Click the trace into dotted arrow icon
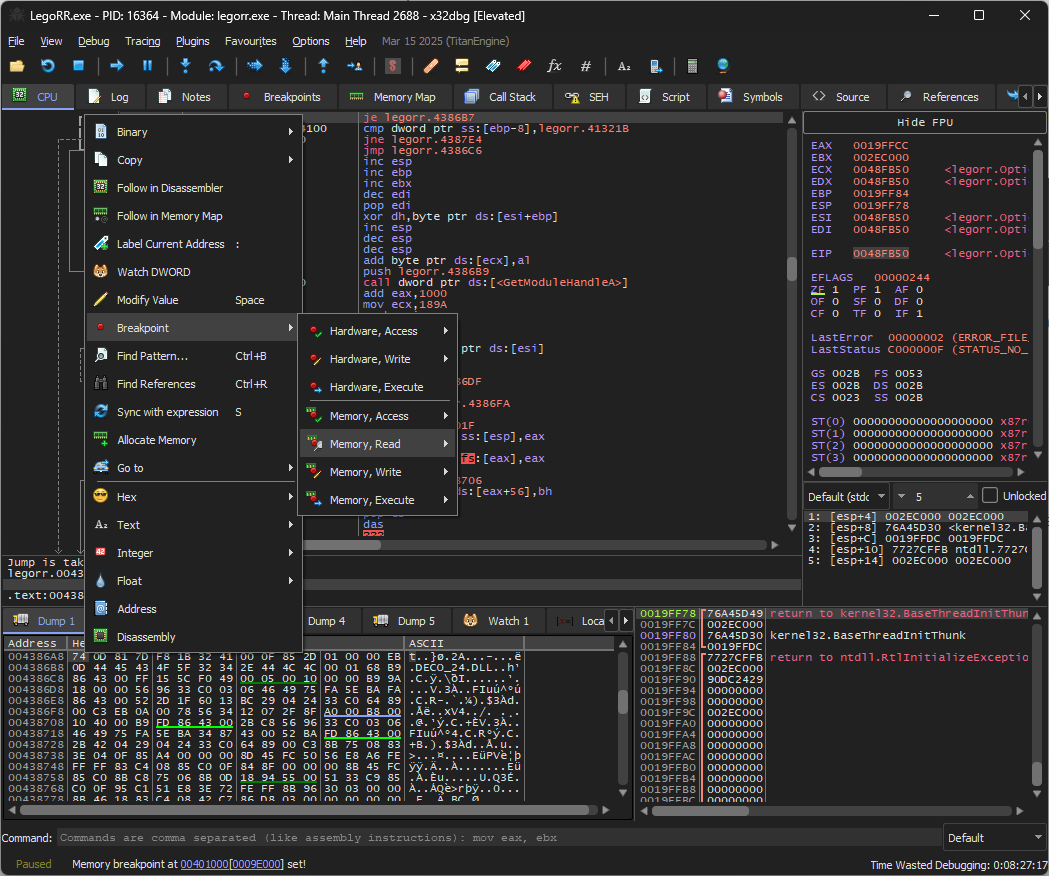 pos(254,66)
